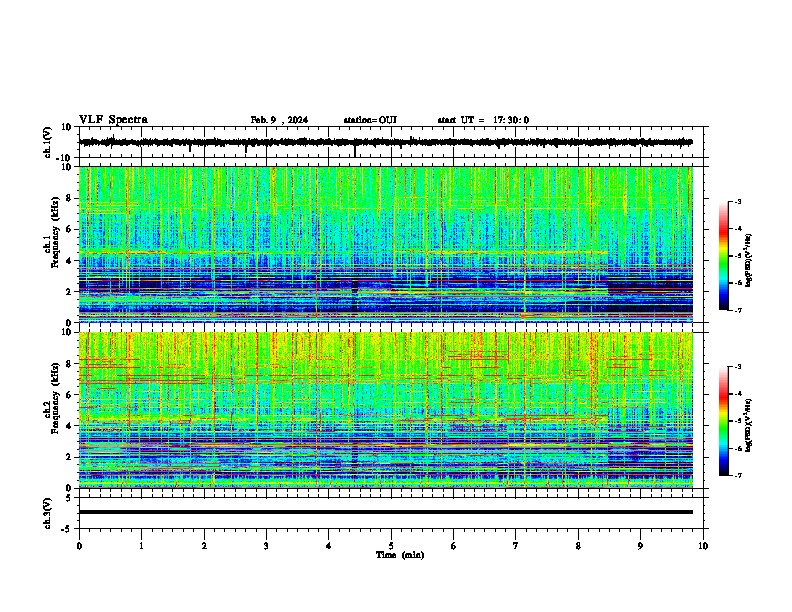
Task: Click the ch.2 spectrogram color bar
Action: point(724,421)
